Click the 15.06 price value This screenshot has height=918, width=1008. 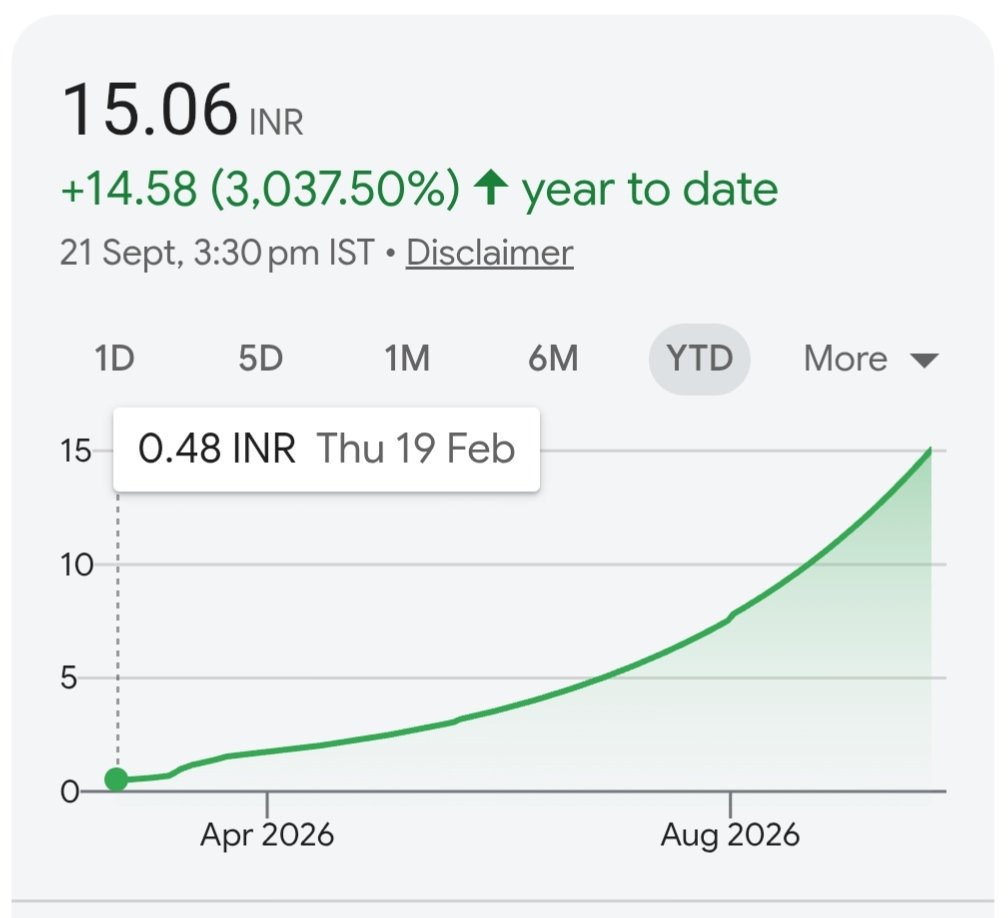(x=150, y=110)
